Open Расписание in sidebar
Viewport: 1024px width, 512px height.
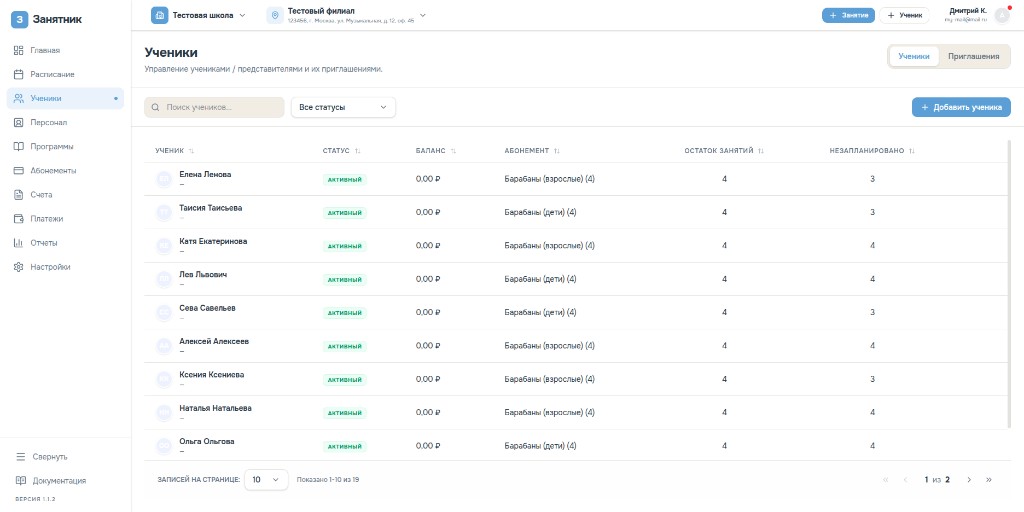65,74
